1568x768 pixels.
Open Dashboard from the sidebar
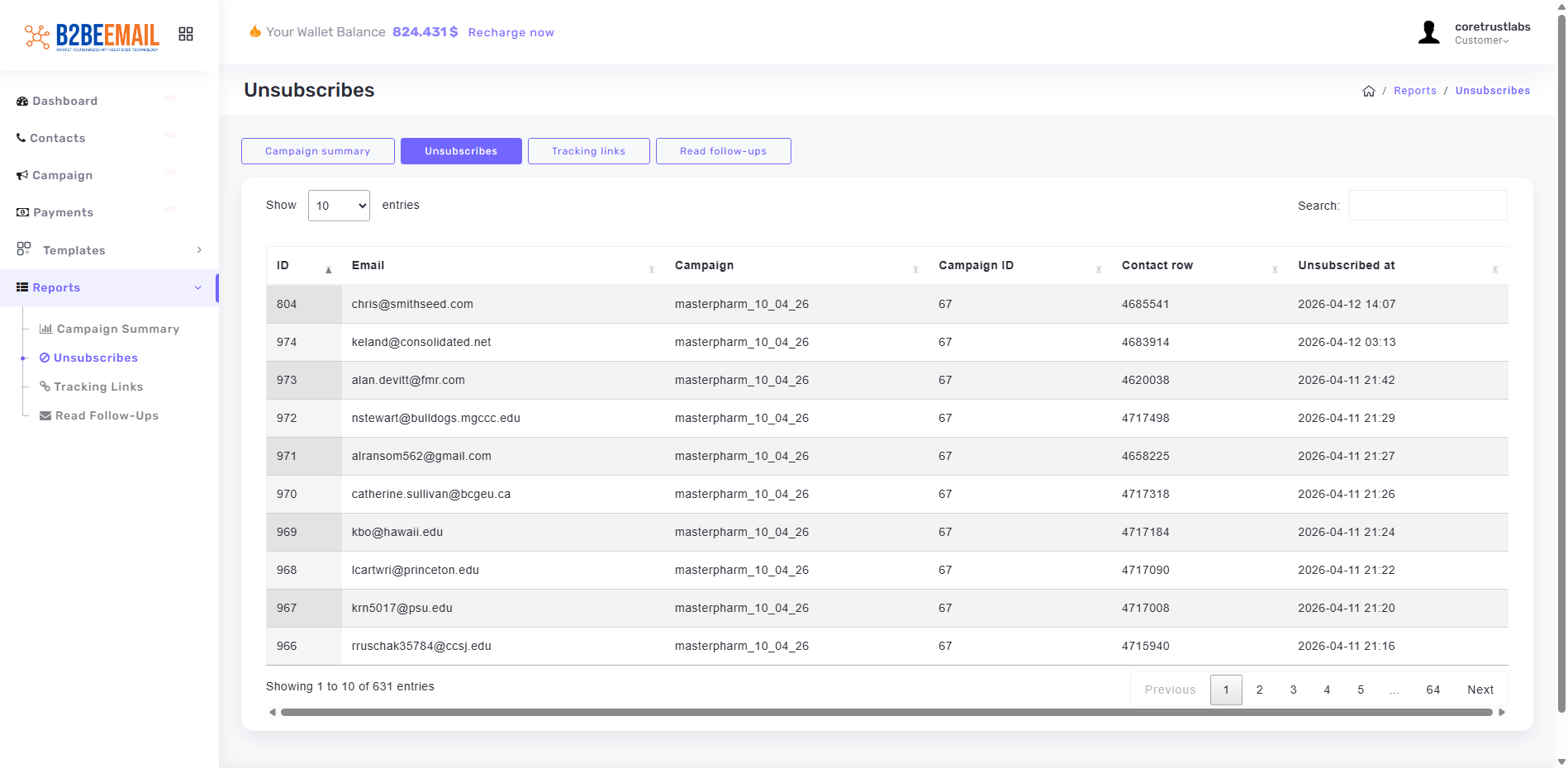64,101
